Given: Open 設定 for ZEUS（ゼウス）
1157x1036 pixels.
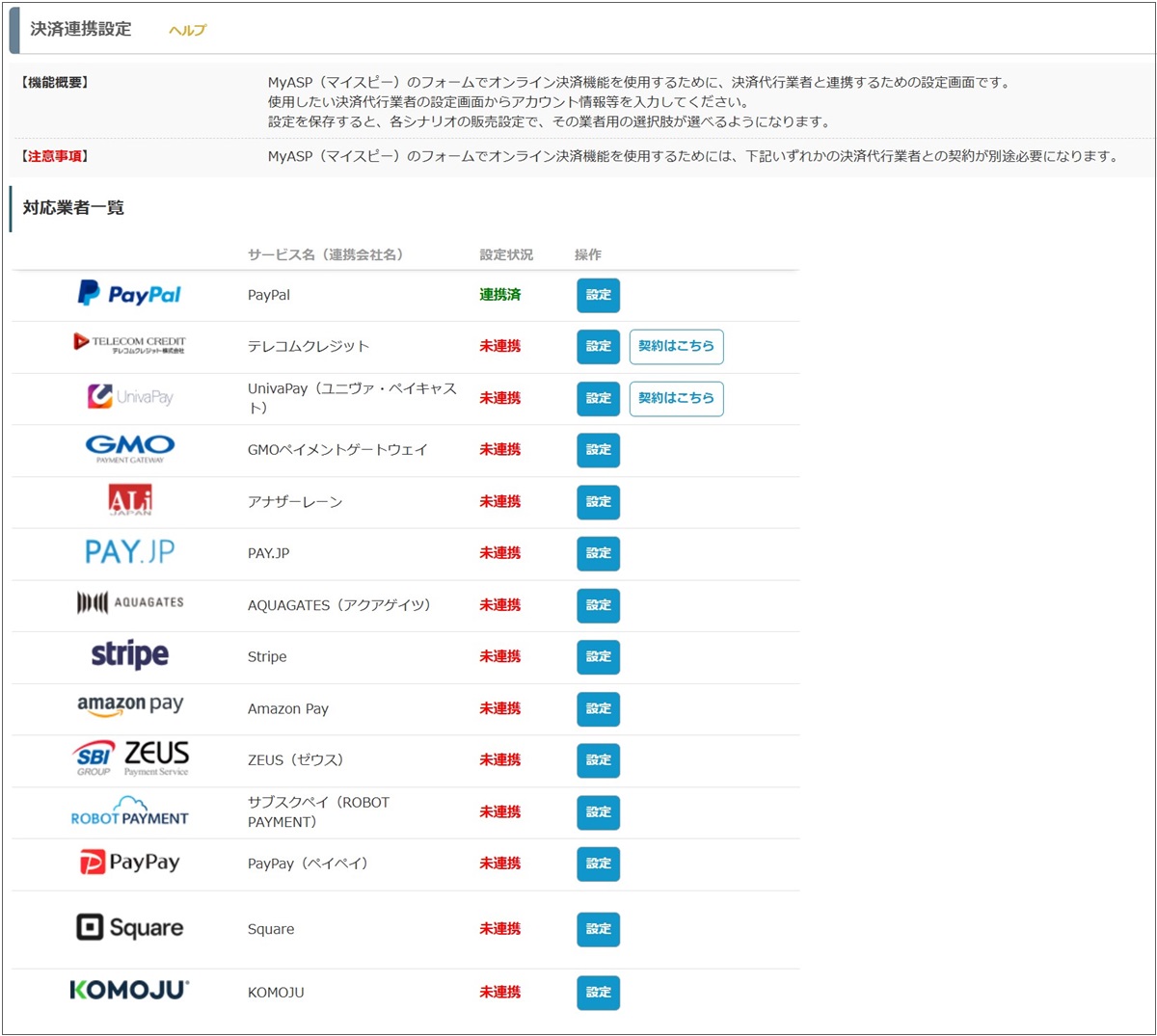Looking at the screenshot, I should (598, 760).
